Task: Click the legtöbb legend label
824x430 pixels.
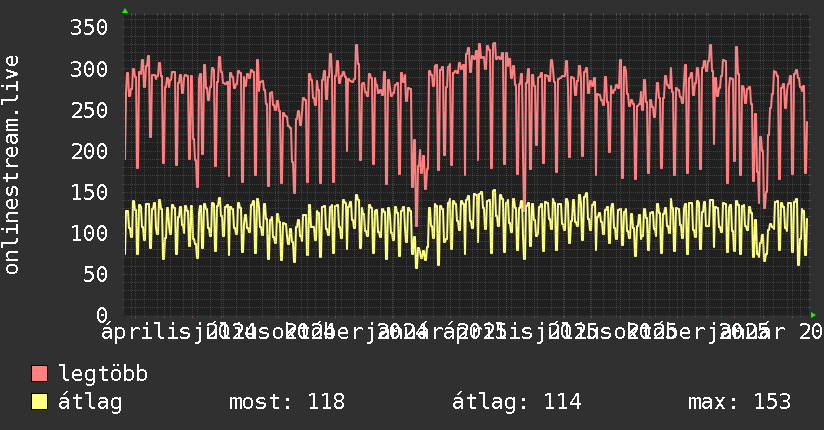Action: coord(104,374)
